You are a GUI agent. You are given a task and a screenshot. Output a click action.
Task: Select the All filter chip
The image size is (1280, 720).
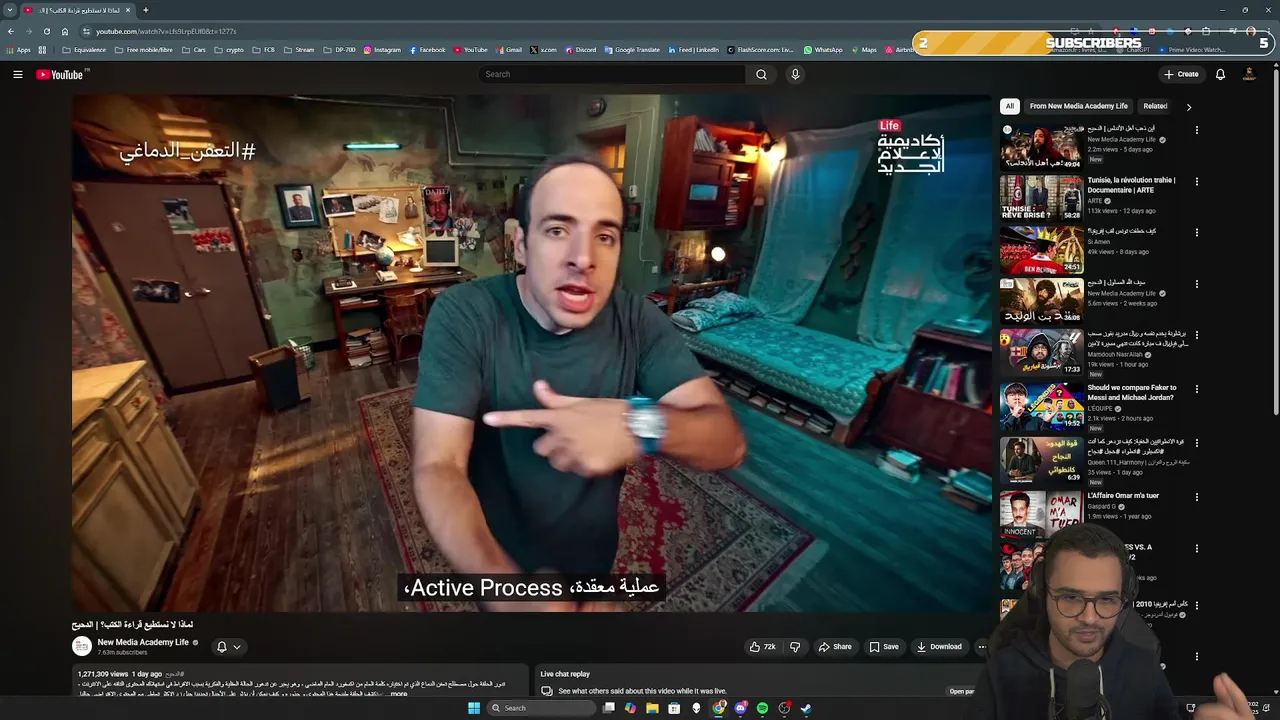[x=1010, y=106]
